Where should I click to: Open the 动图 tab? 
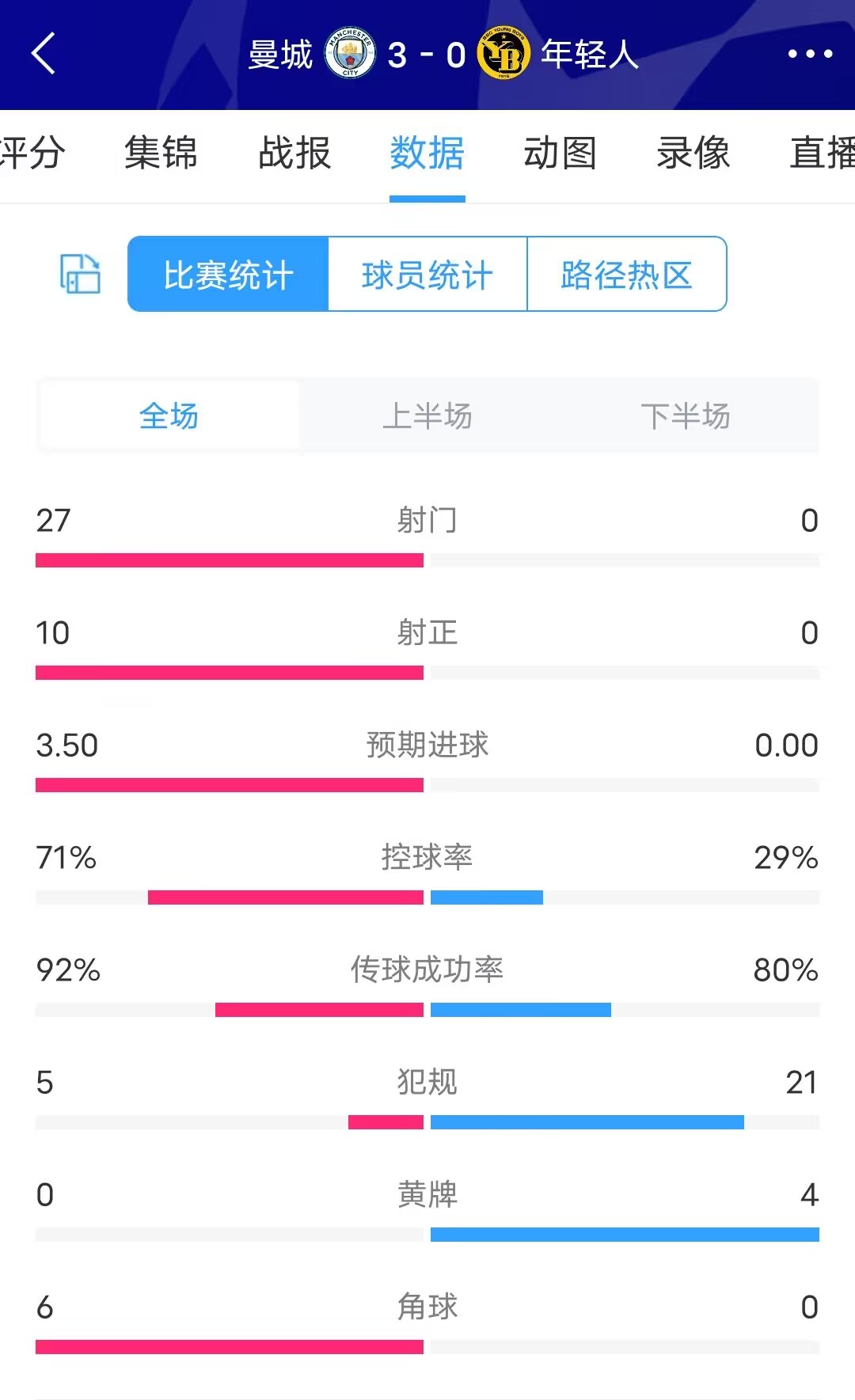pos(560,153)
